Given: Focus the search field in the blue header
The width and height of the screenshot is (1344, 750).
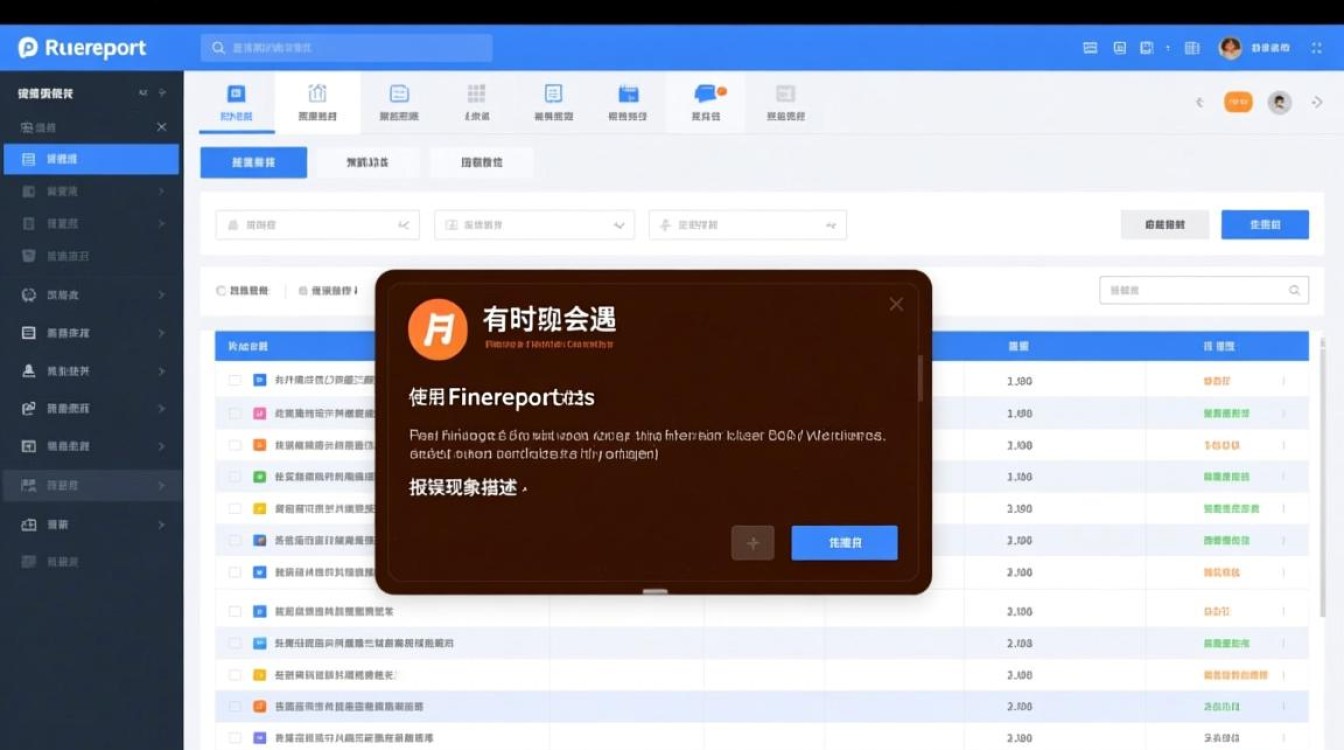Looking at the screenshot, I should click(346, 48).
